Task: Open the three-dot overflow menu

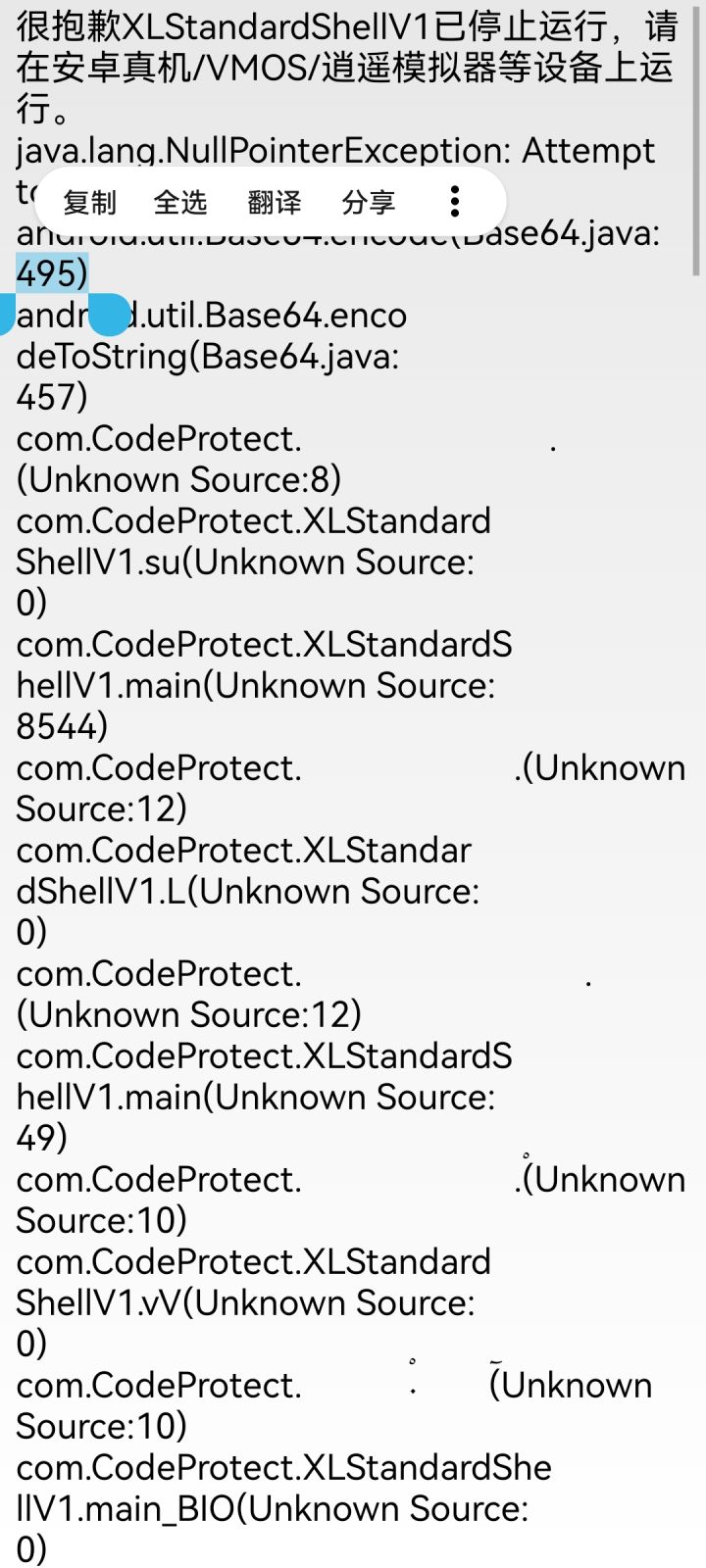Action: point(454,202)
